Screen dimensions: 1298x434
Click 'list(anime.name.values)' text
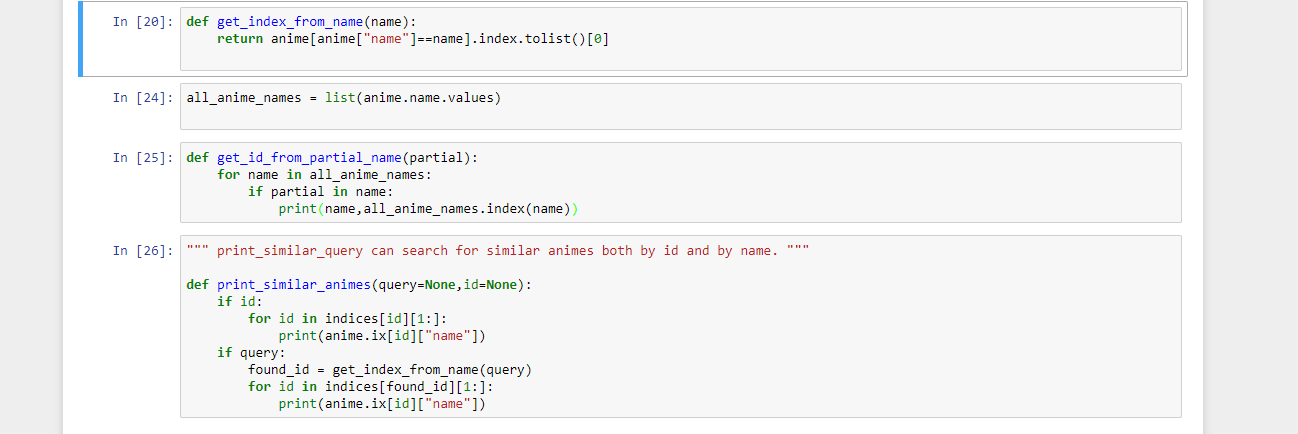click(x=413, y=97)
